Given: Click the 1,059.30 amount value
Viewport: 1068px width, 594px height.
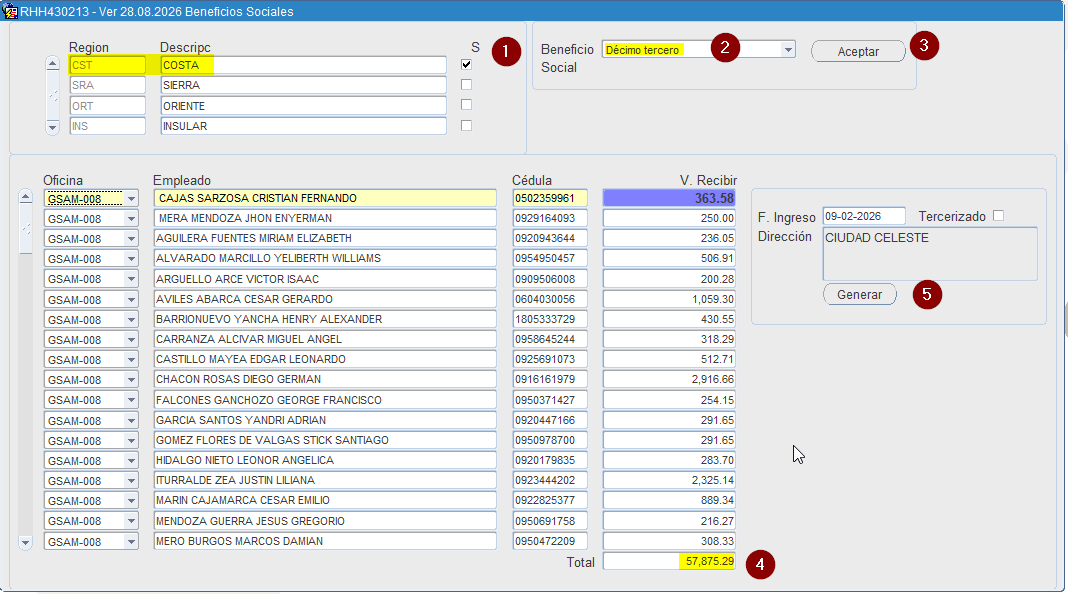Looking at the screenshot, I should pos(669,299).
